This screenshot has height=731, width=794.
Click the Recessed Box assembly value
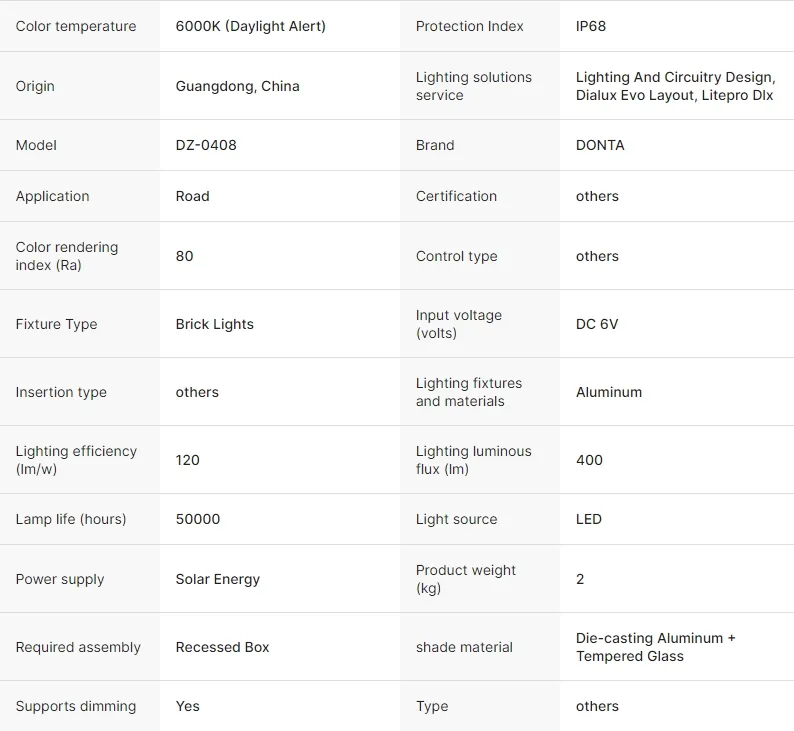pos(222,647)
